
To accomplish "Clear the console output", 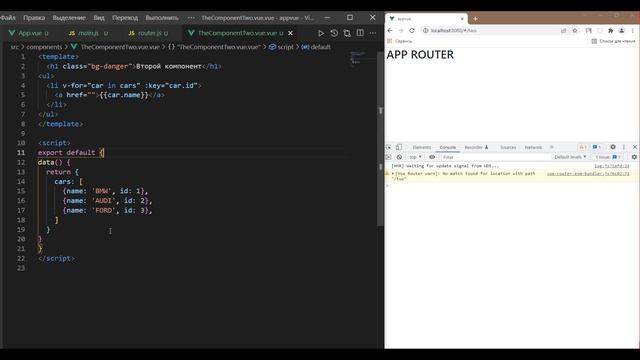I will tap(399, 157).
